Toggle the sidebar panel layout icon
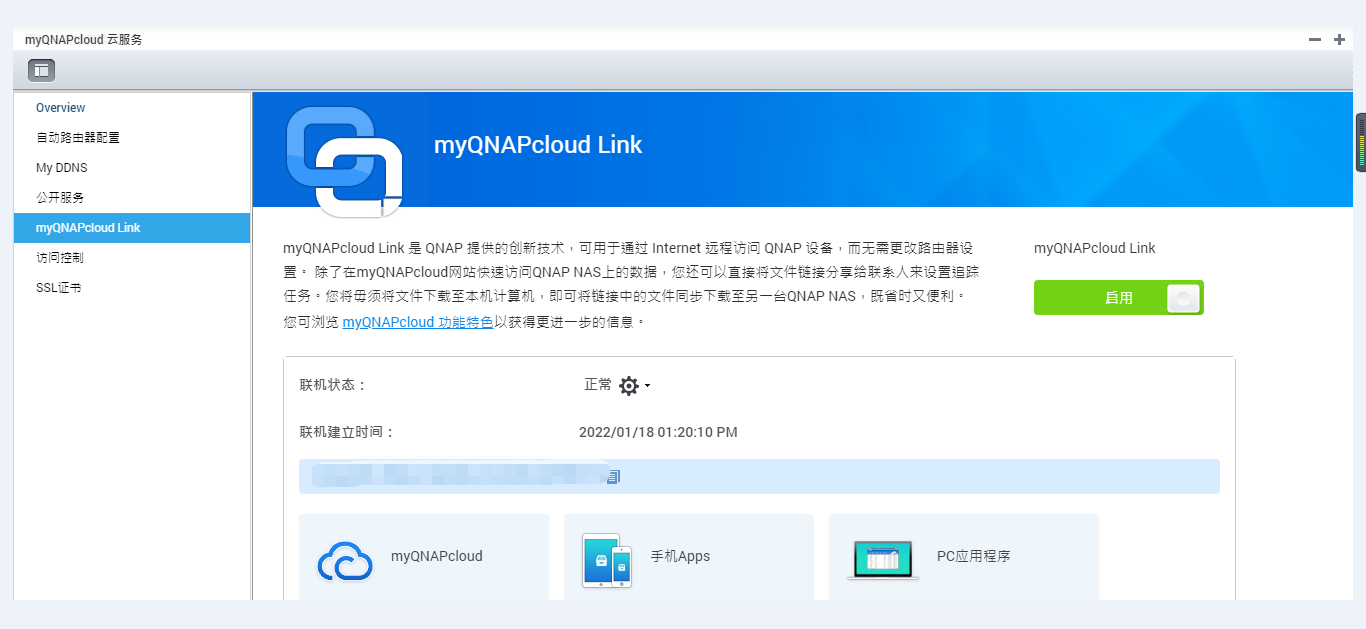 pyautogui.click(x=41, y=70)
